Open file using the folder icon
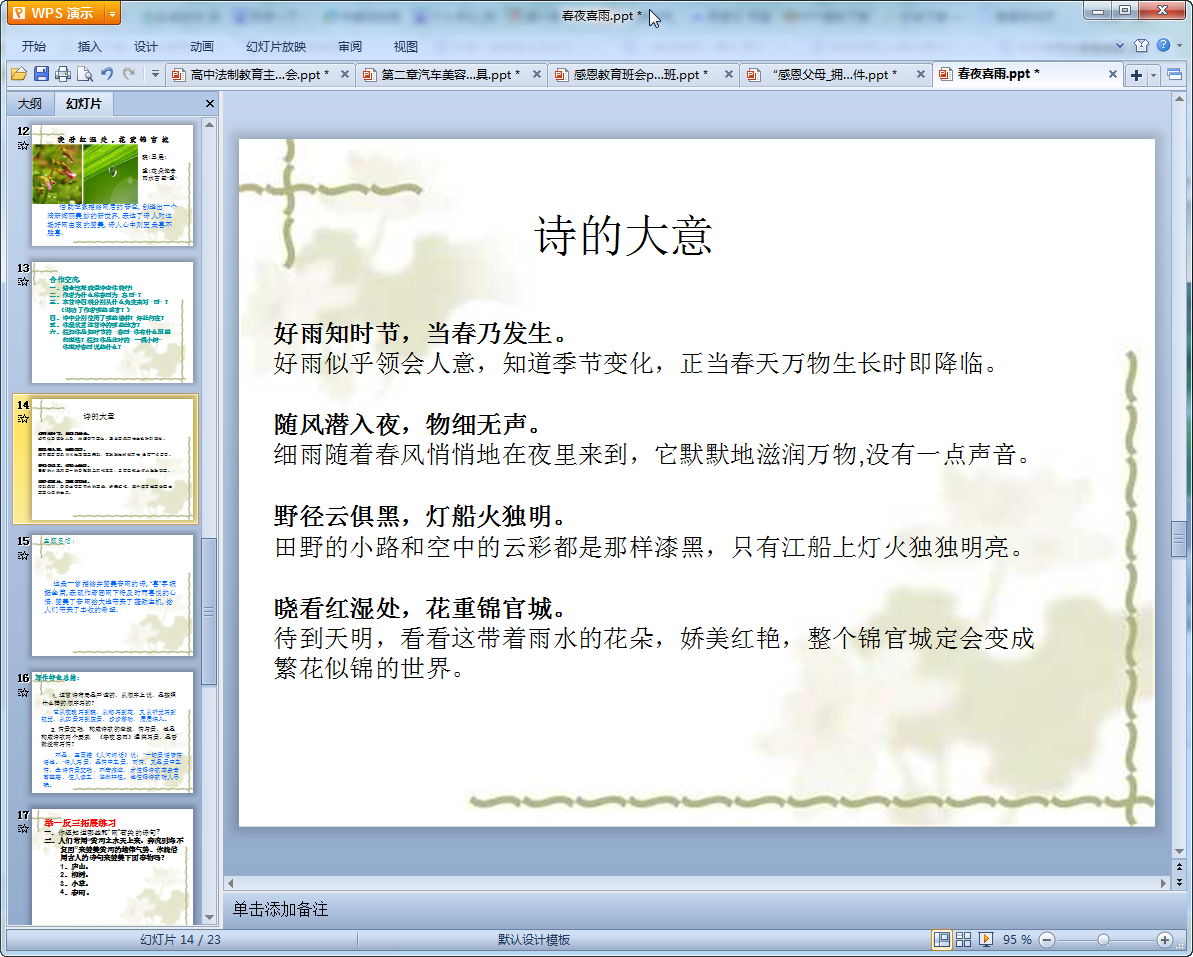Image resolution: width=1193 pixels, height=957 pixels. [19, 74]
